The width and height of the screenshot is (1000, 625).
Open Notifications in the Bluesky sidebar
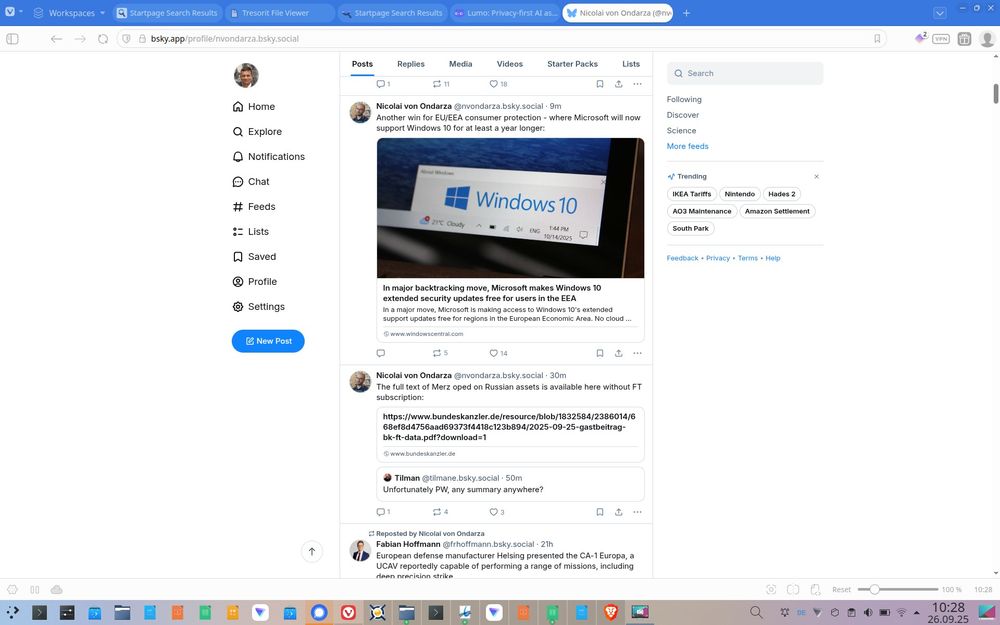pos(268,156)
